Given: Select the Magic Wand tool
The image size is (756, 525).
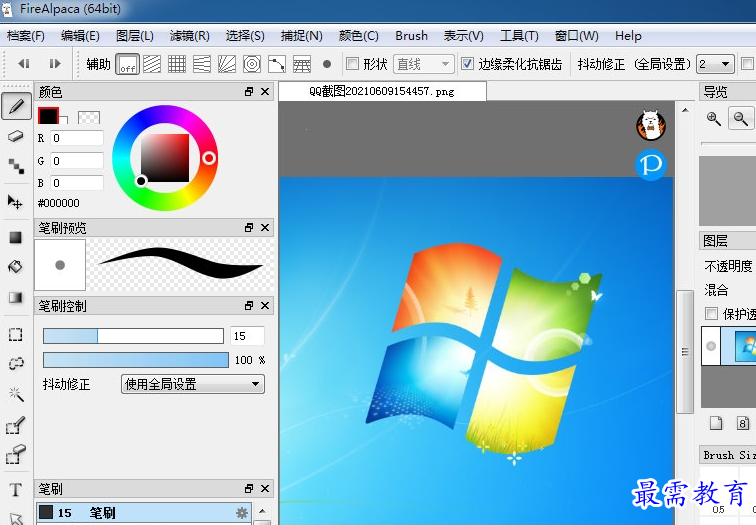Looking at the screenshot, I should [16, 394].
